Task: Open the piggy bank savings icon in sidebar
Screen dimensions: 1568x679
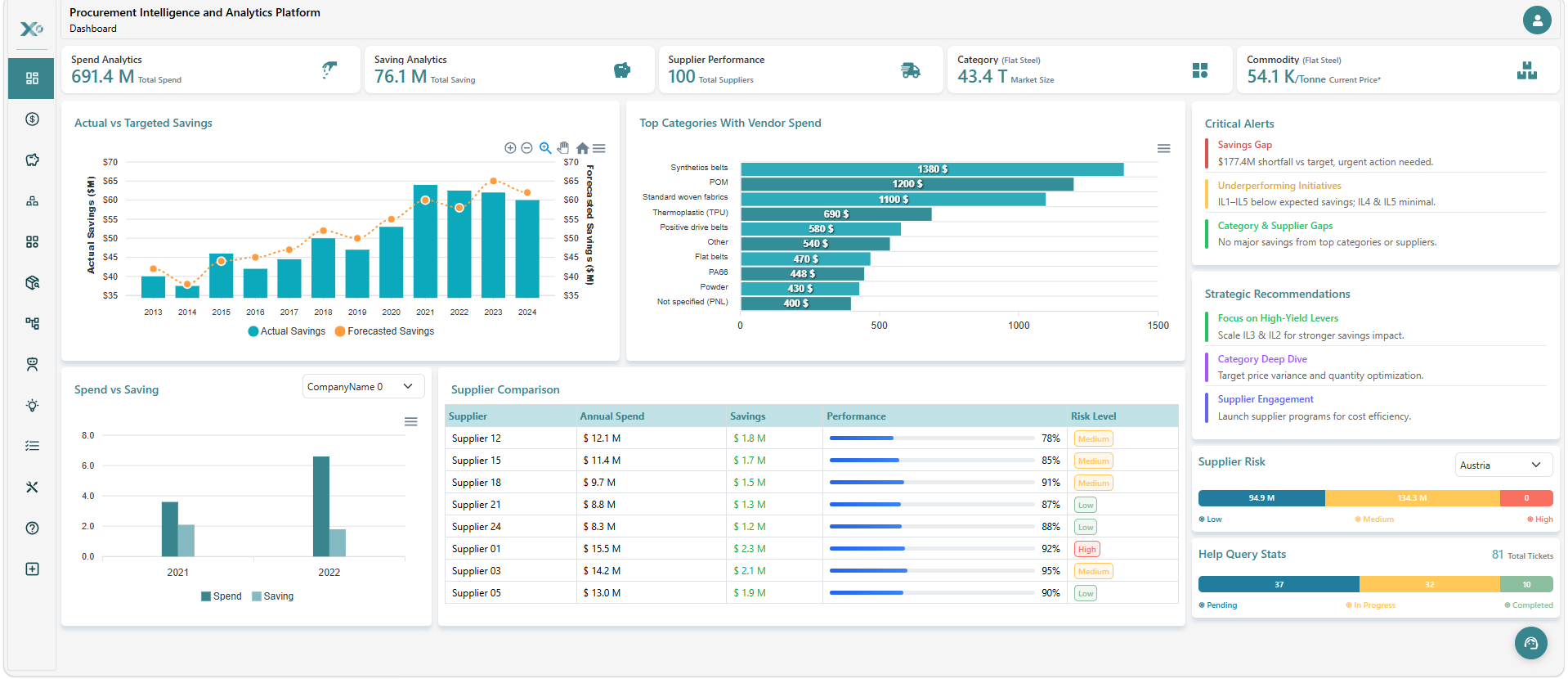Action: [x=32, y=160]
